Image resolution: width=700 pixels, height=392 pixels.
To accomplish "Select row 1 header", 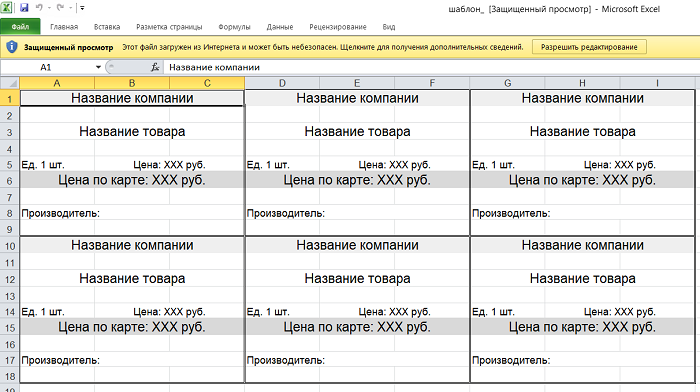I will [x=10, y=98].
